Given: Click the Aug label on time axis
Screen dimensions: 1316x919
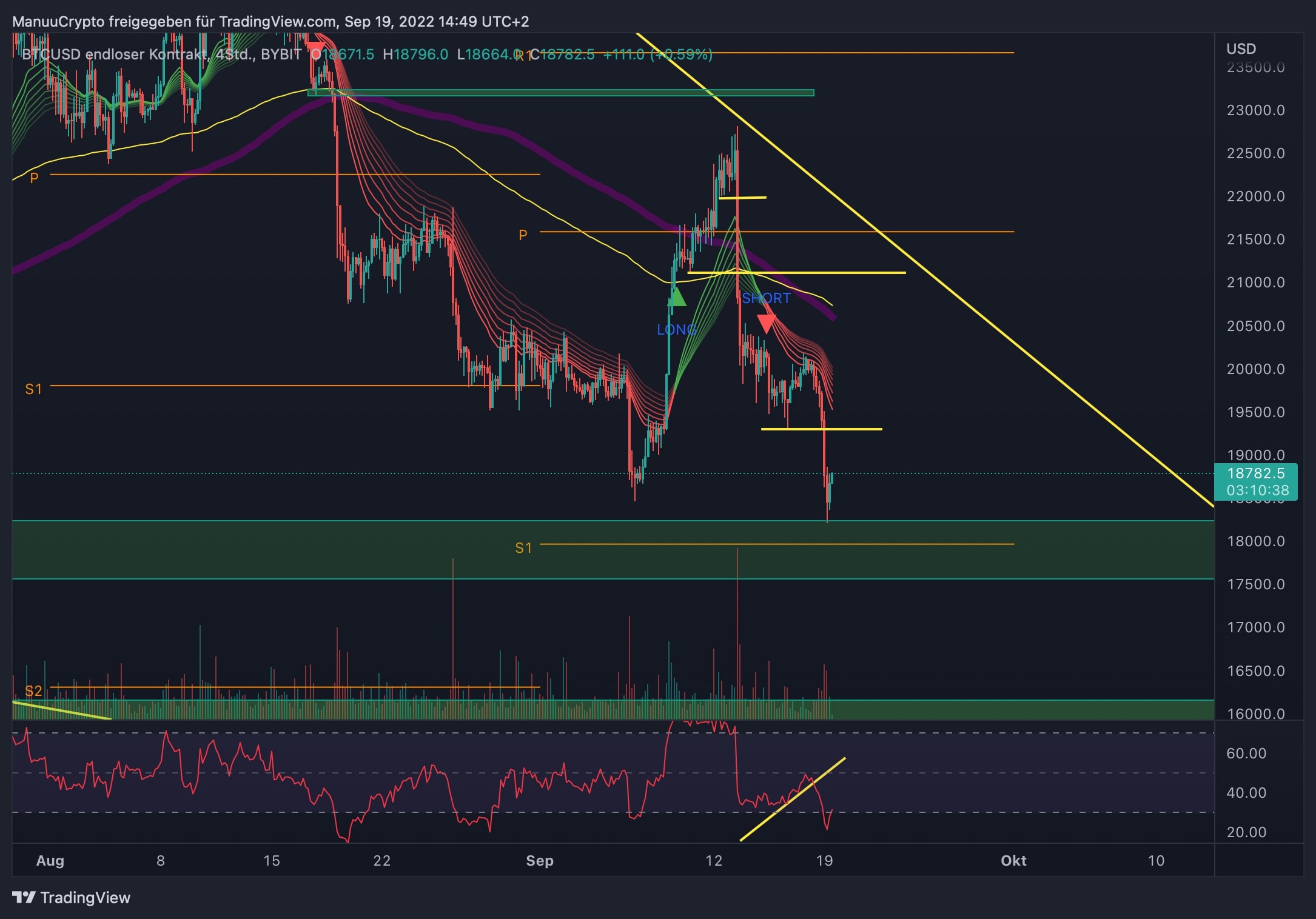Looking at the screenshot, I should 50,861.
